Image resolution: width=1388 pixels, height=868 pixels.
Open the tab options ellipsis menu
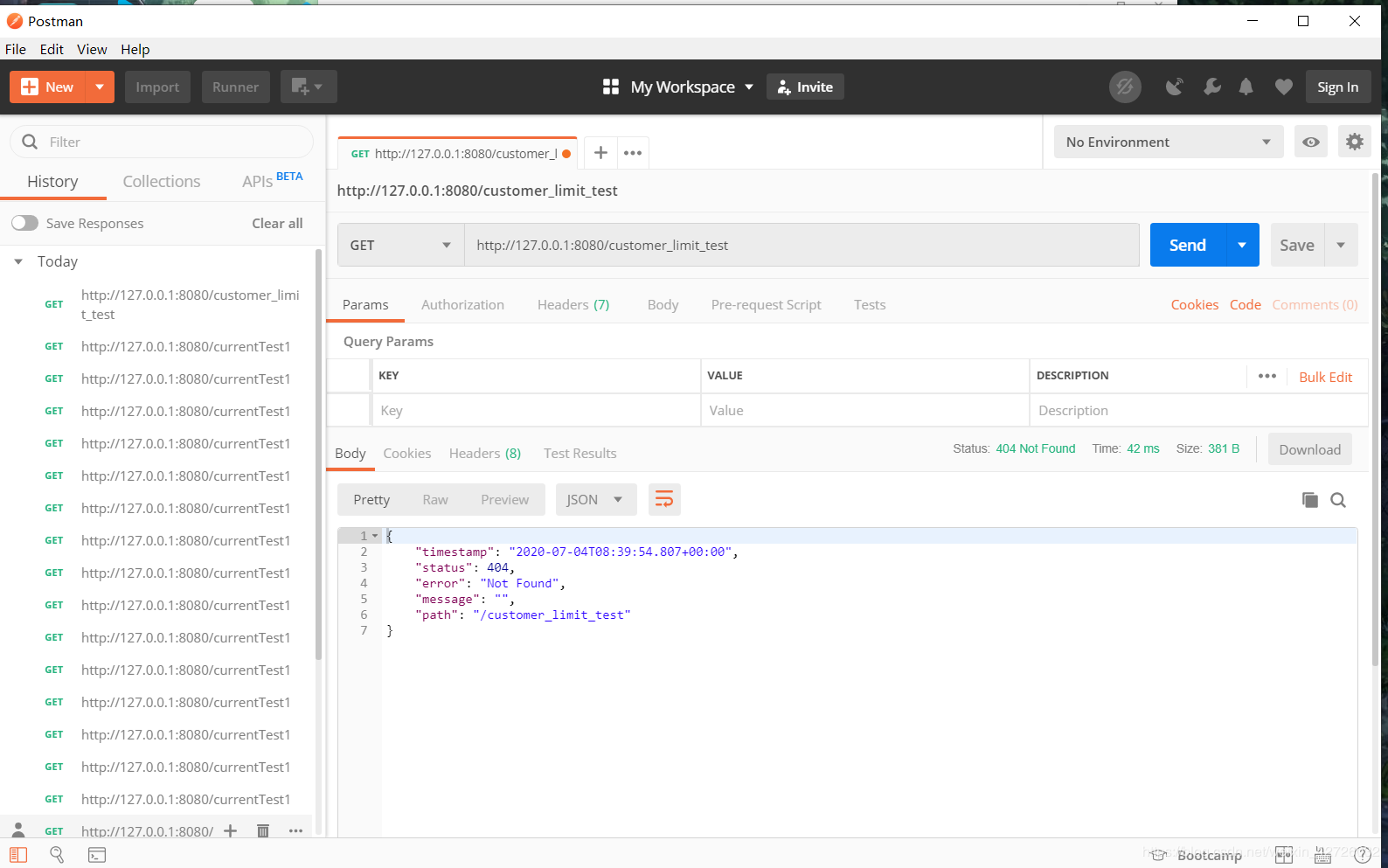coord(633,153)
